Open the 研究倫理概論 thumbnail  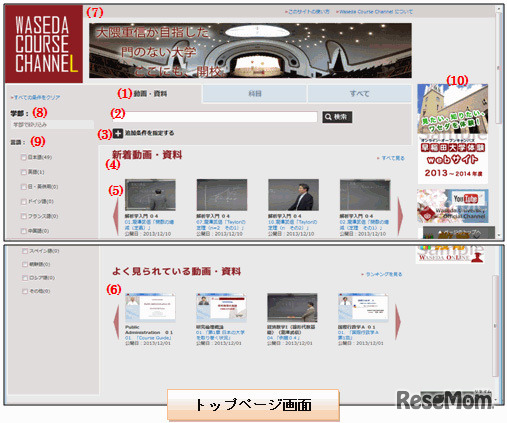221,308
